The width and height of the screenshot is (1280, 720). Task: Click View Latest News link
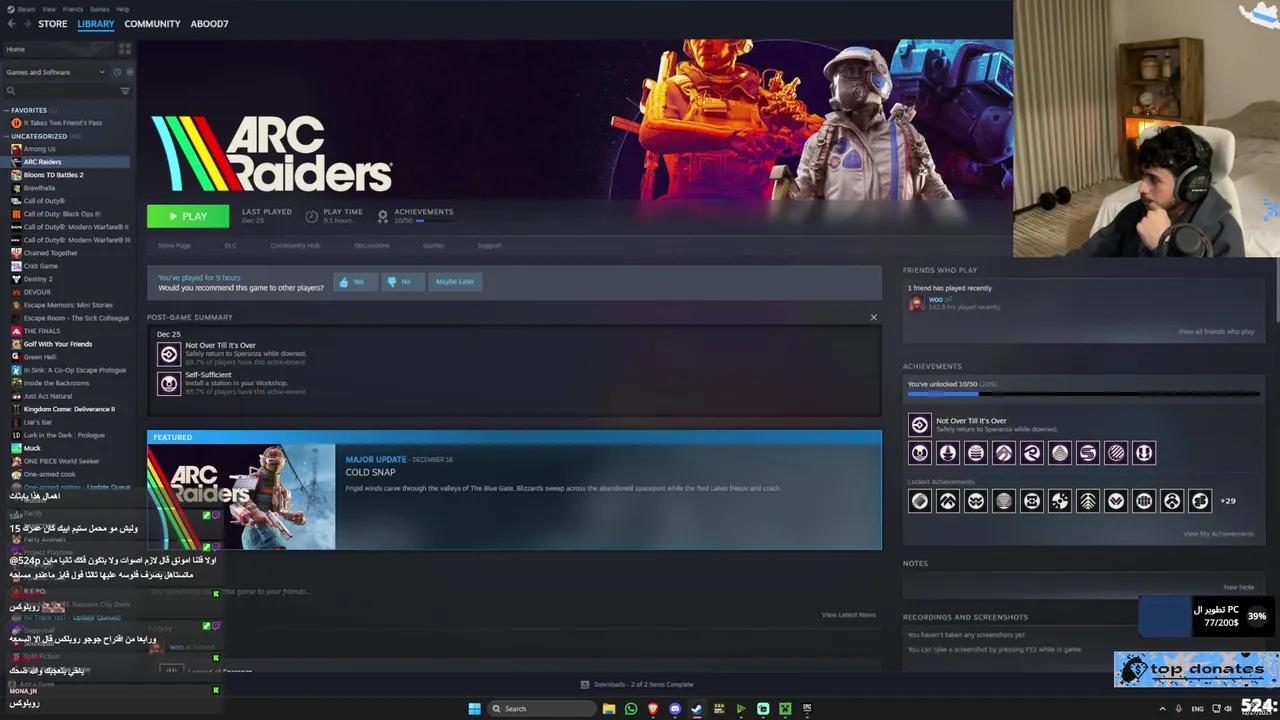(x=848, y=615)
